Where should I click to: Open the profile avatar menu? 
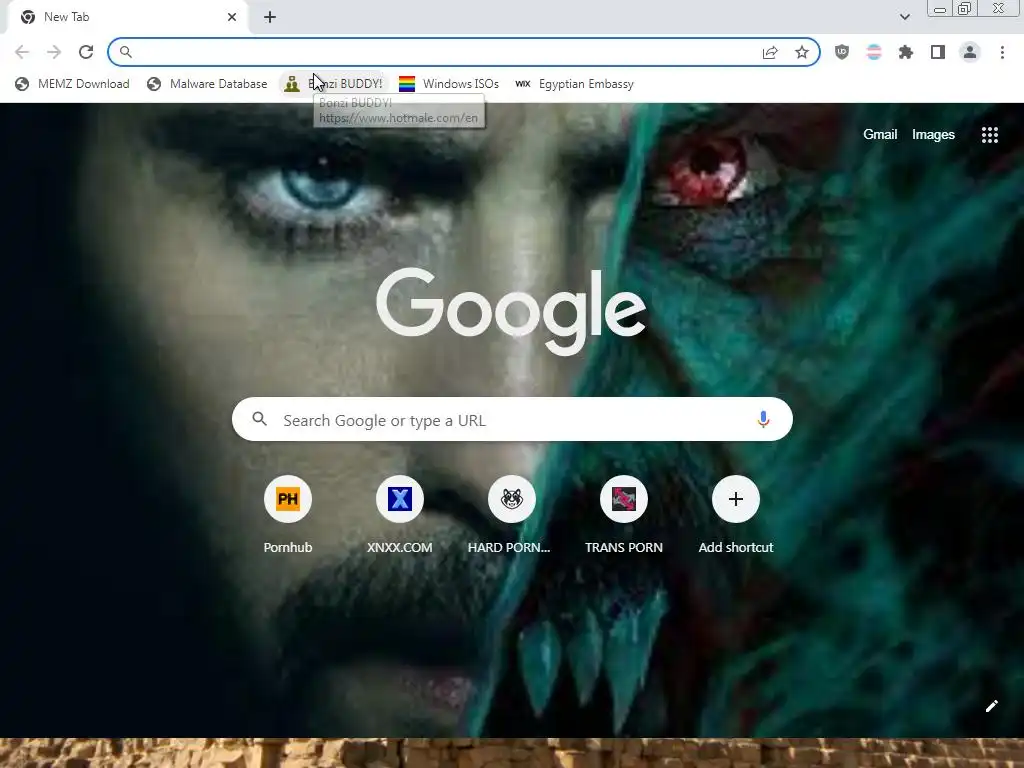[970, 52]
